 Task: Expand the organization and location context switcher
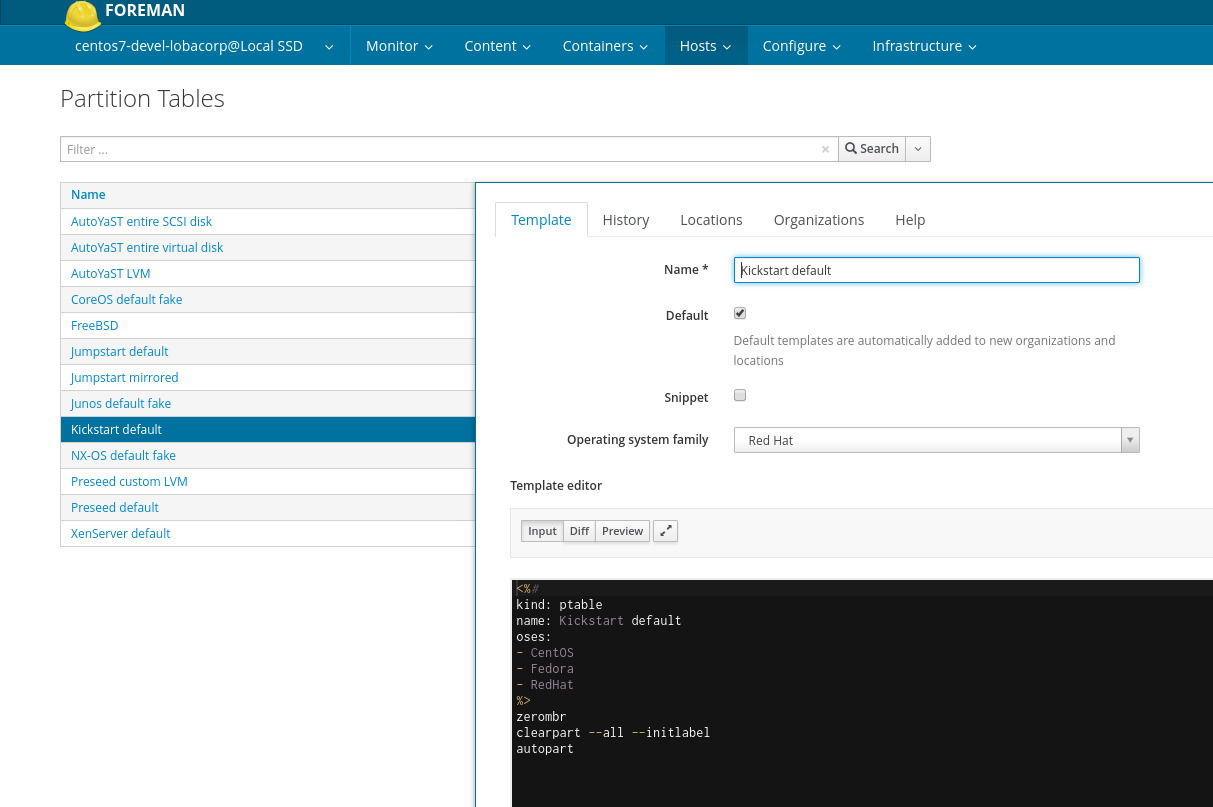pyautogui.click(x=204, y=46)
